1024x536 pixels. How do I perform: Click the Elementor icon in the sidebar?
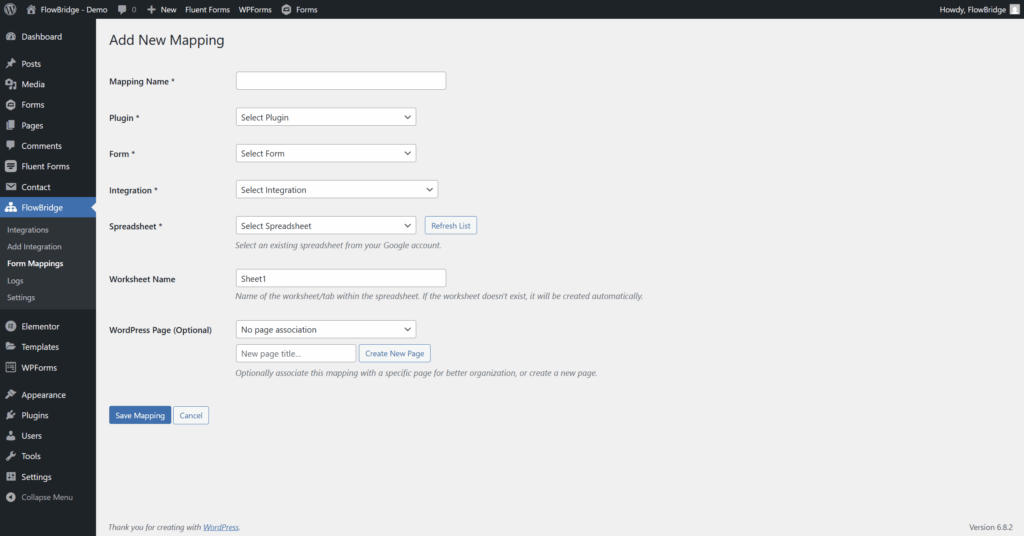click(x=10, y=326)
